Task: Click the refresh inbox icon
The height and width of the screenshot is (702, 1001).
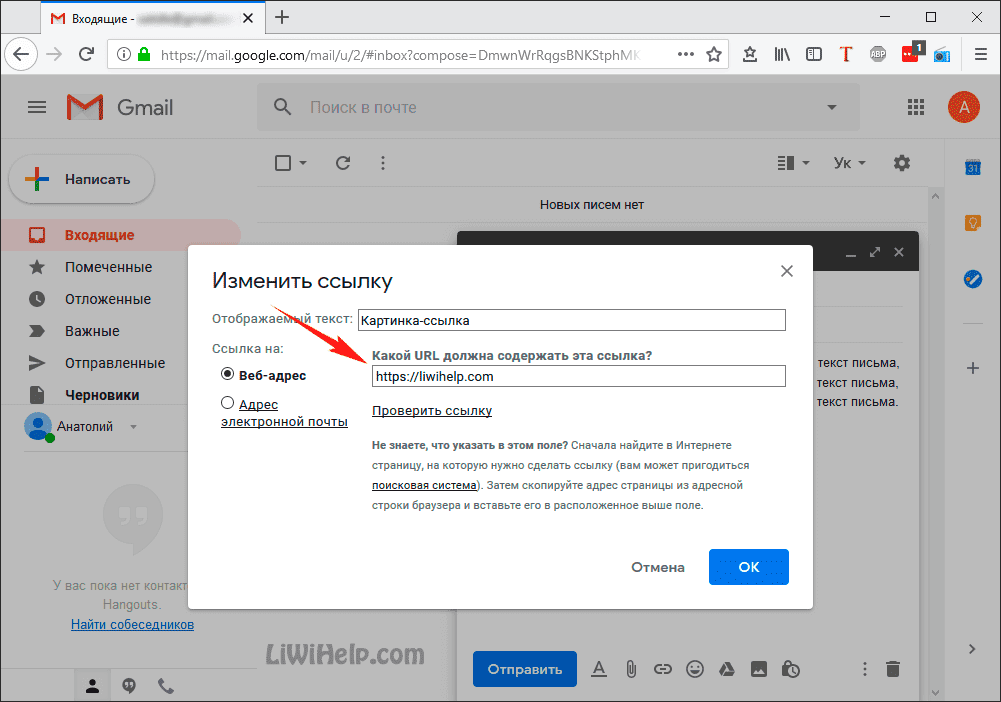Action: click(343, 163)
